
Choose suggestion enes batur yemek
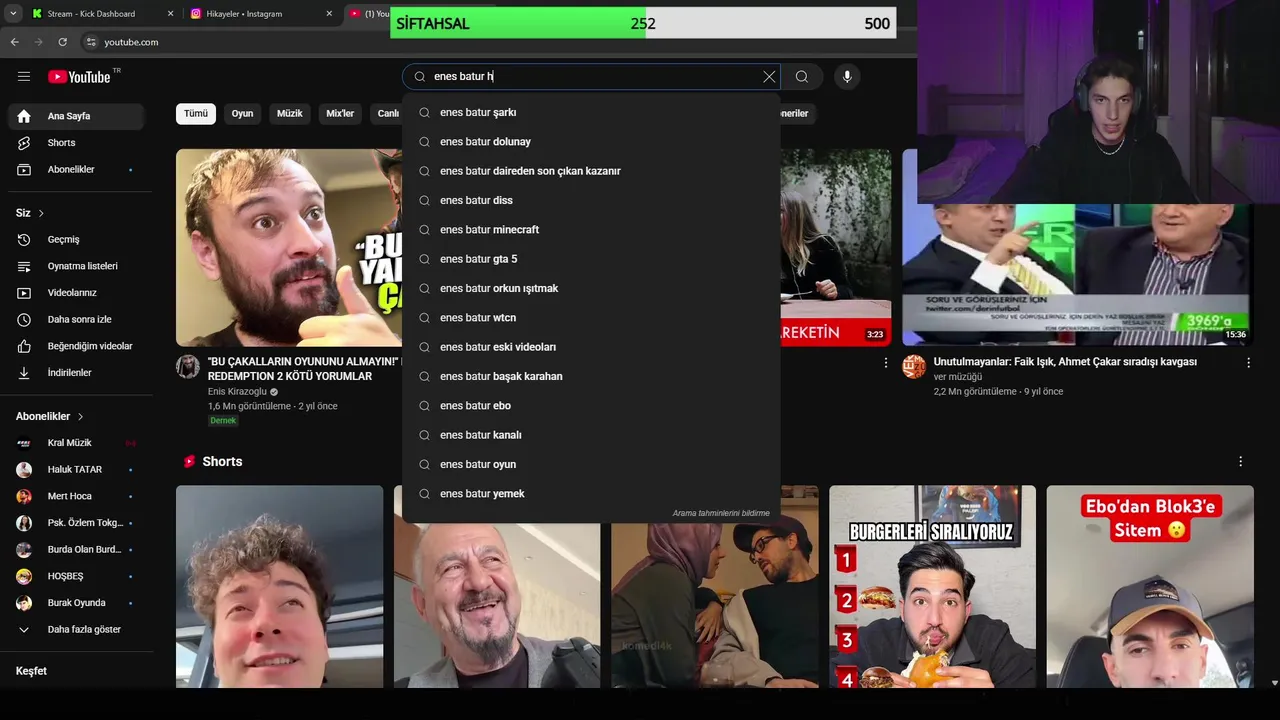point(591,494)
